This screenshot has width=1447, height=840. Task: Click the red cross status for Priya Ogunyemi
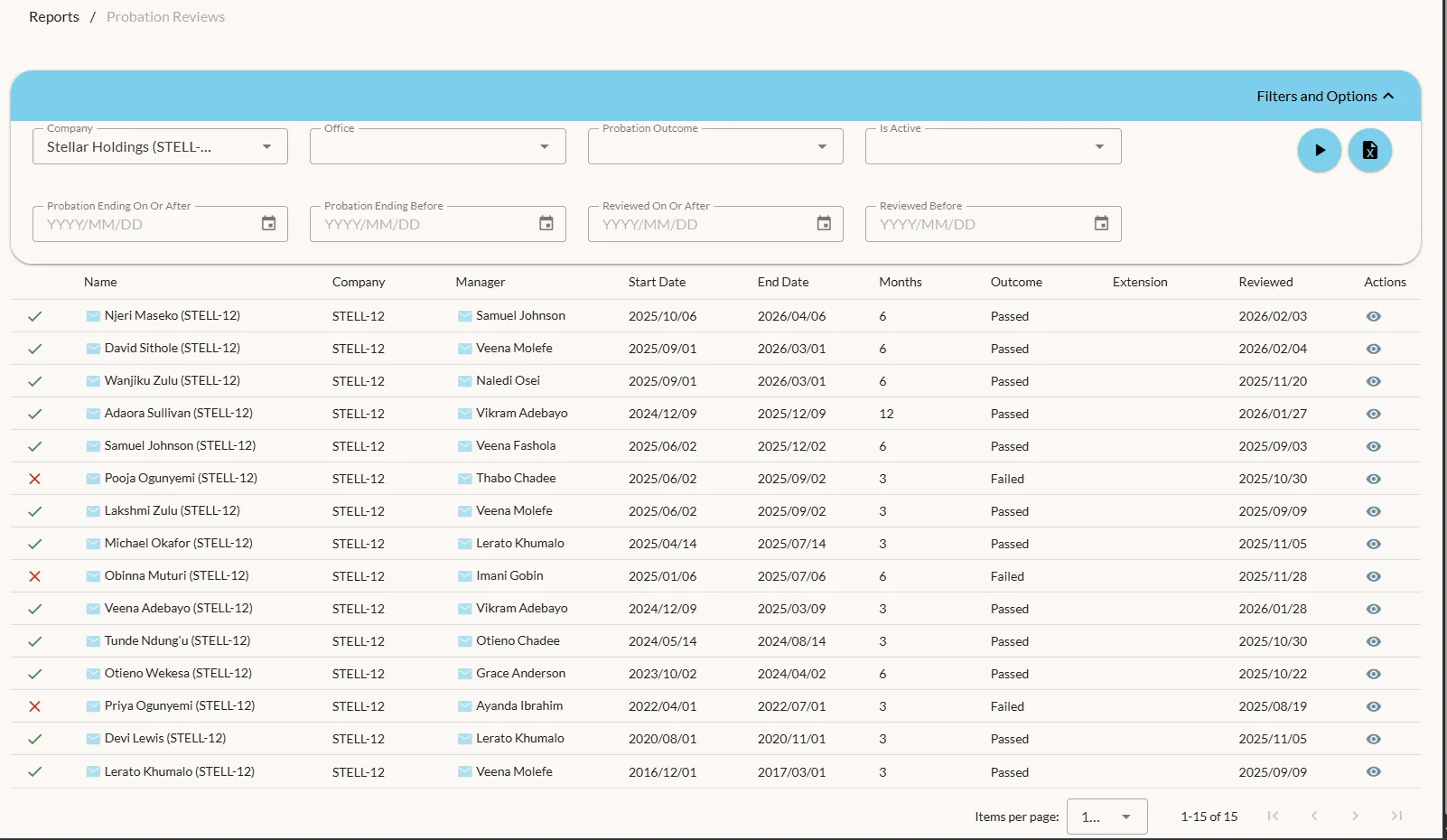coord(34,706)
